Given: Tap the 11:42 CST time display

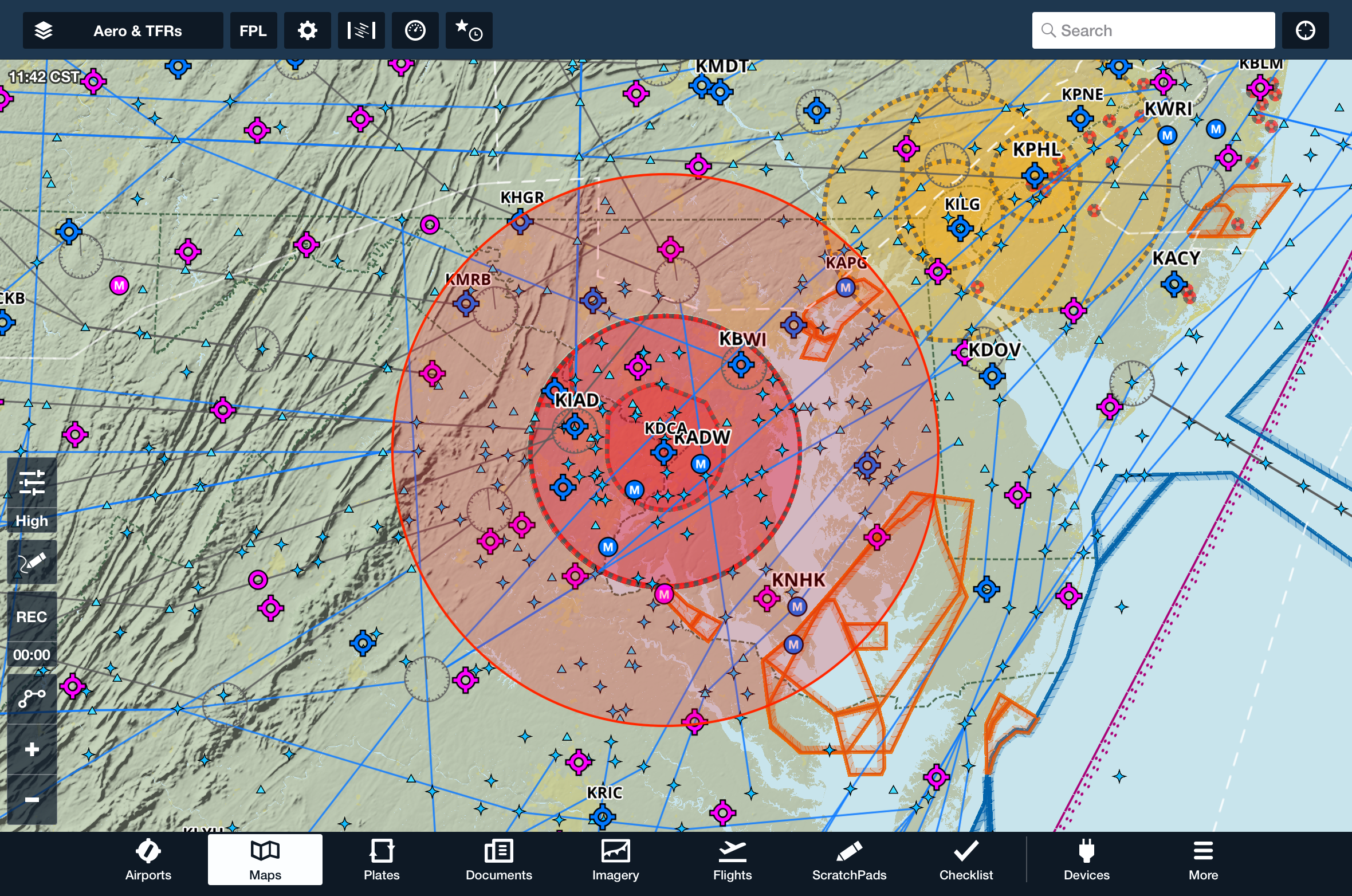Looking at the screenshot, I should point(44,77).
